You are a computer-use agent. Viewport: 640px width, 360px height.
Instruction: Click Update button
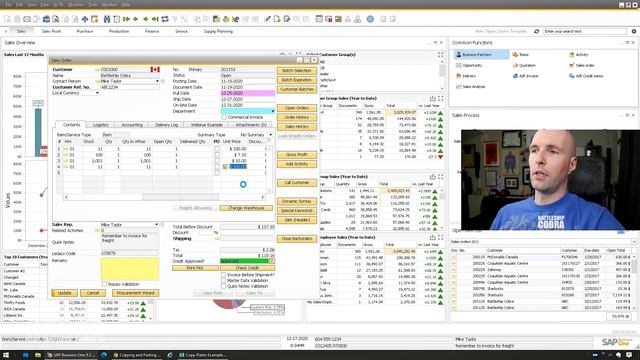click(x=64, y=293)
